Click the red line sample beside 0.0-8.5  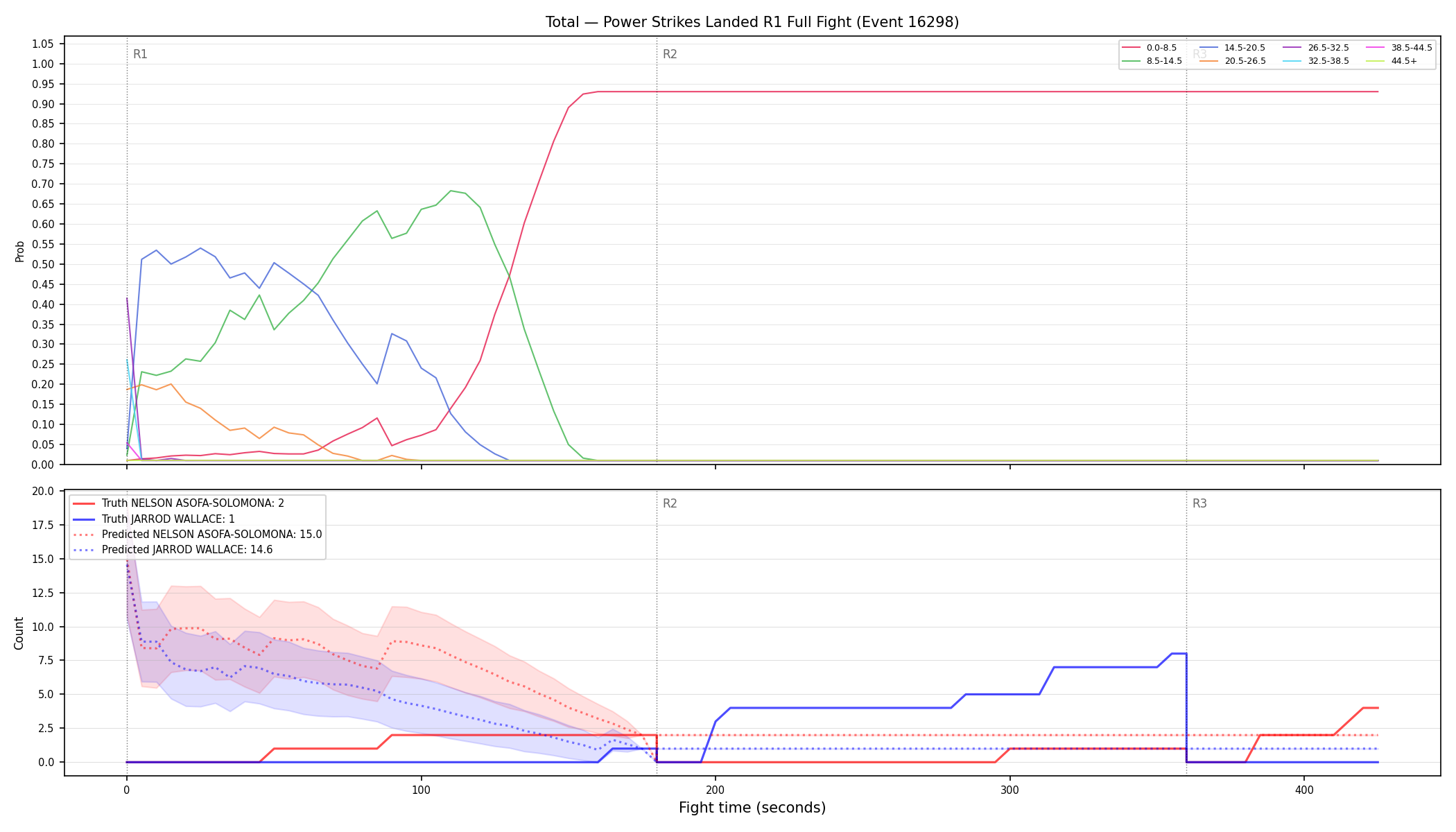(1131, 48)
